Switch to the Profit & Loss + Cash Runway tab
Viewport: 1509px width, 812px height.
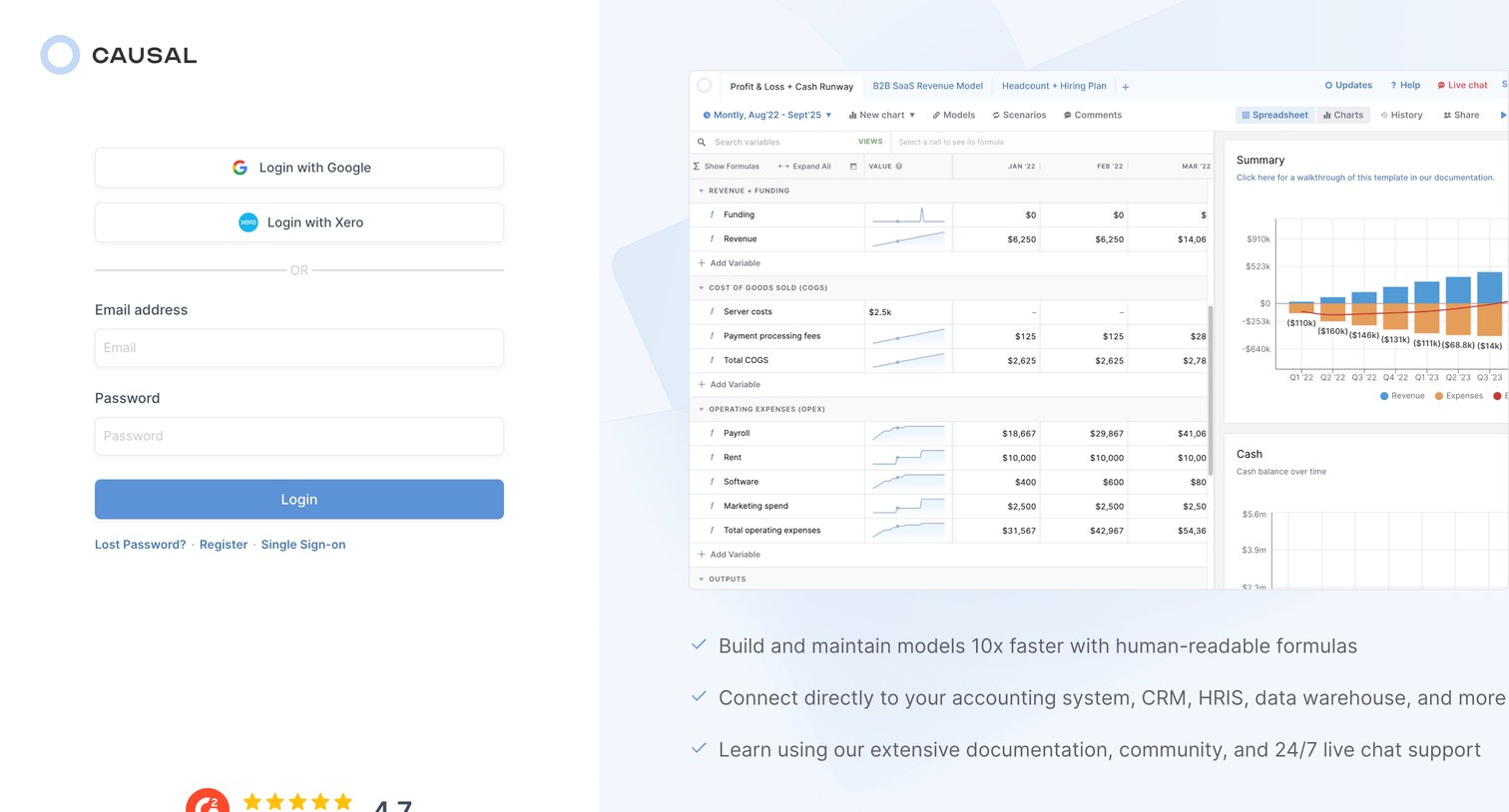click(x=791, y=87)
